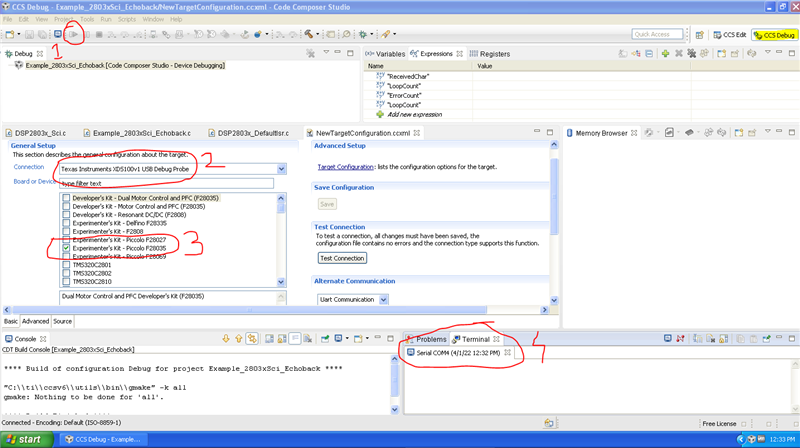The width and height of the screenshot is (800, 448).
Task: Open the Example_2803xSci_Echoback.c editor tab
Action: (137, 133)
